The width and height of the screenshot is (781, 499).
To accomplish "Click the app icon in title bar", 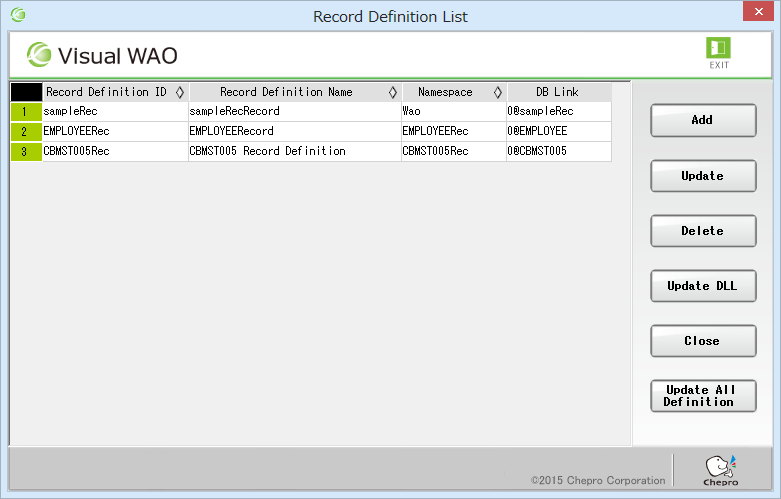I will (17, 16).
